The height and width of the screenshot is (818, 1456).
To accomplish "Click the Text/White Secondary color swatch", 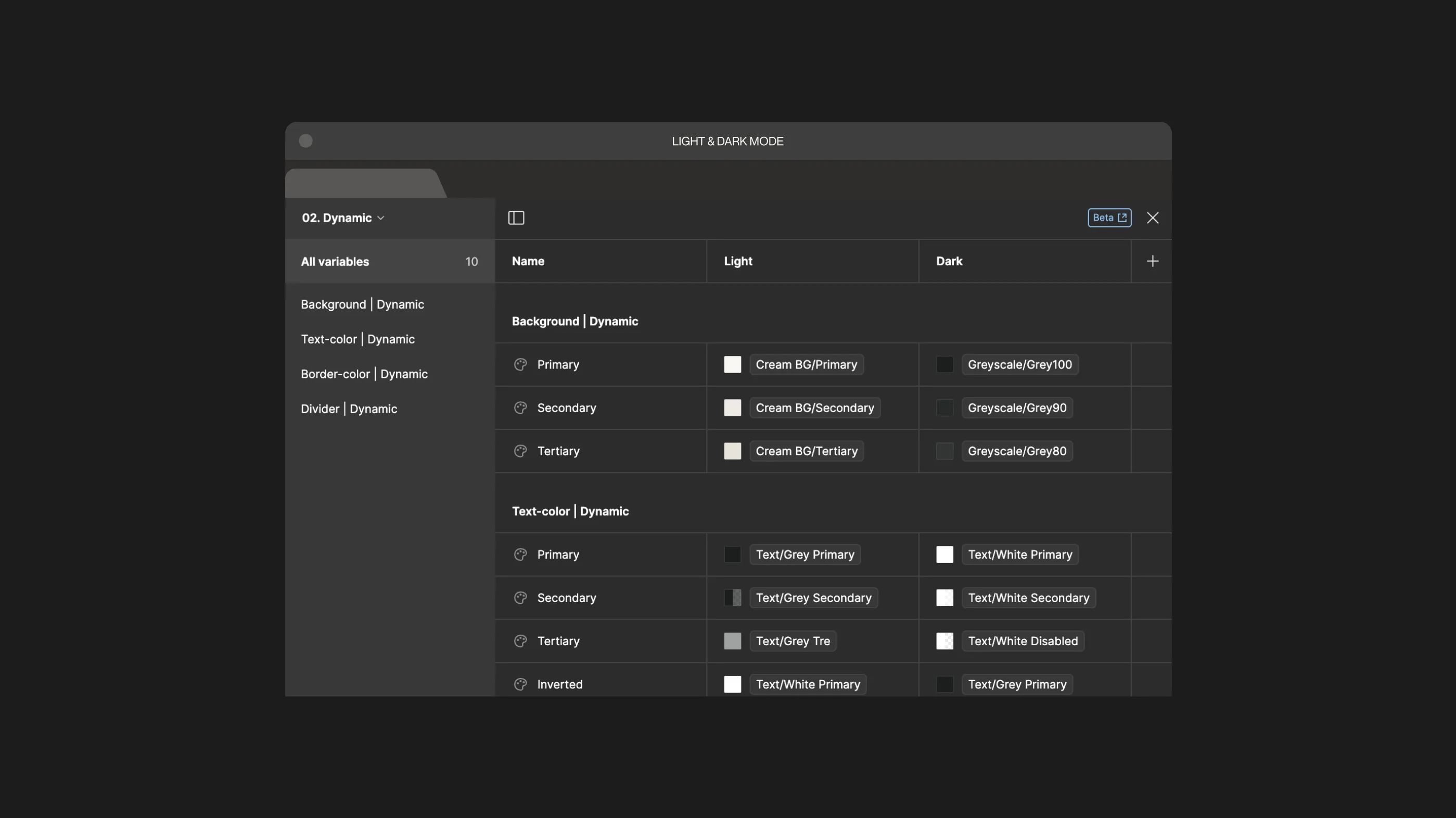I will click(944, 597).
